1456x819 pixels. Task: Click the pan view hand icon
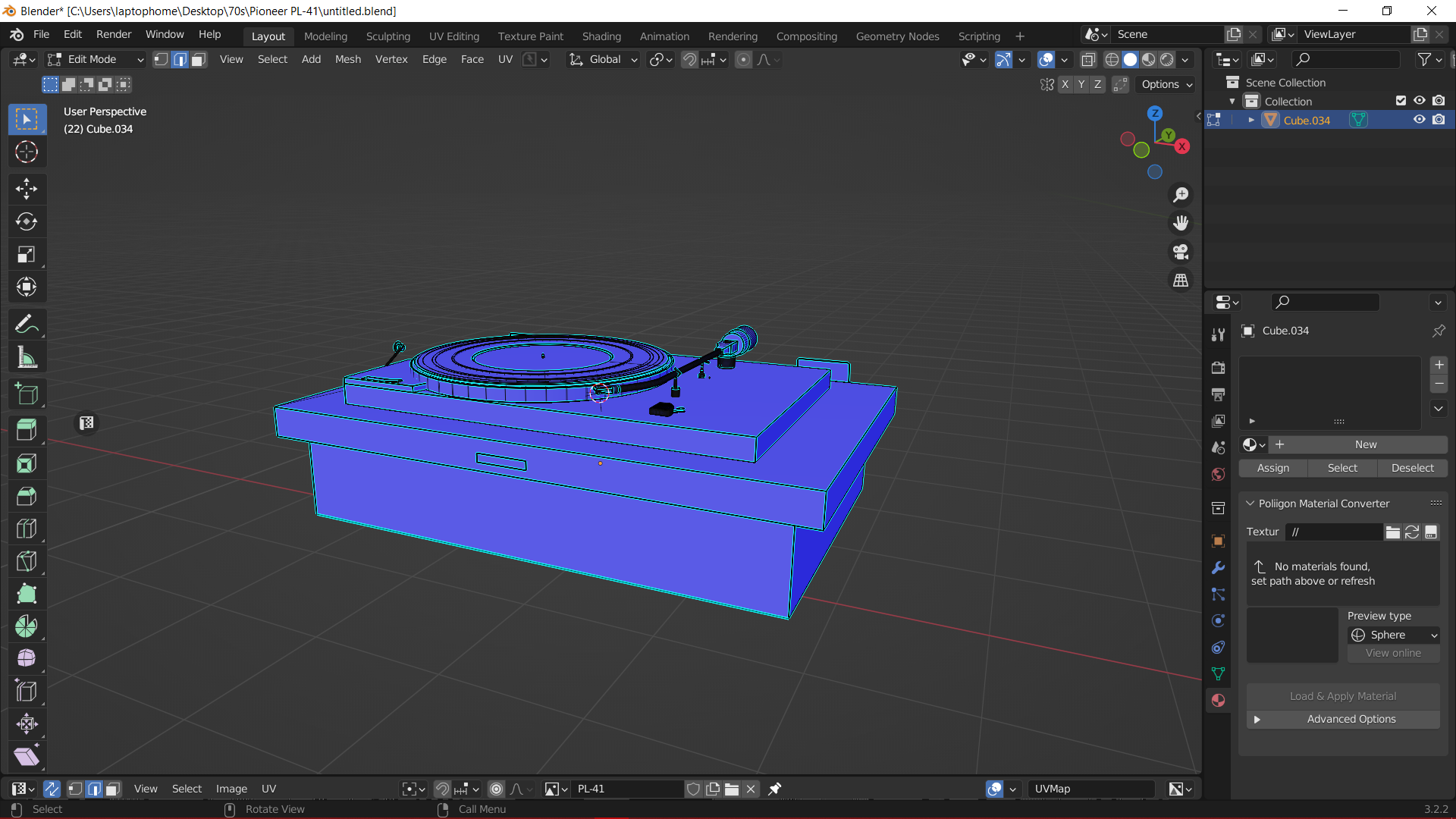1181,223
